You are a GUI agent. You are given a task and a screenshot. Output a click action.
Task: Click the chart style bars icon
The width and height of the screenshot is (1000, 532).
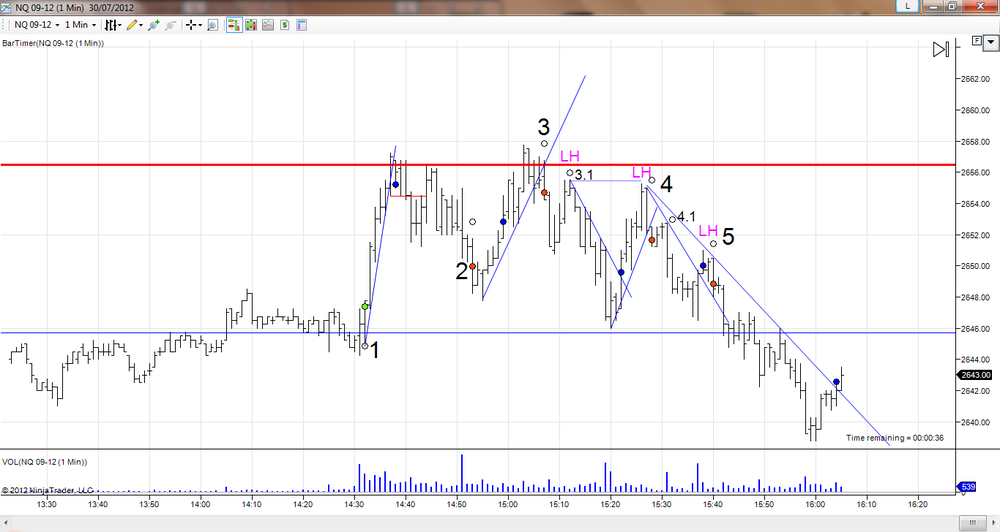coord(111,25)
